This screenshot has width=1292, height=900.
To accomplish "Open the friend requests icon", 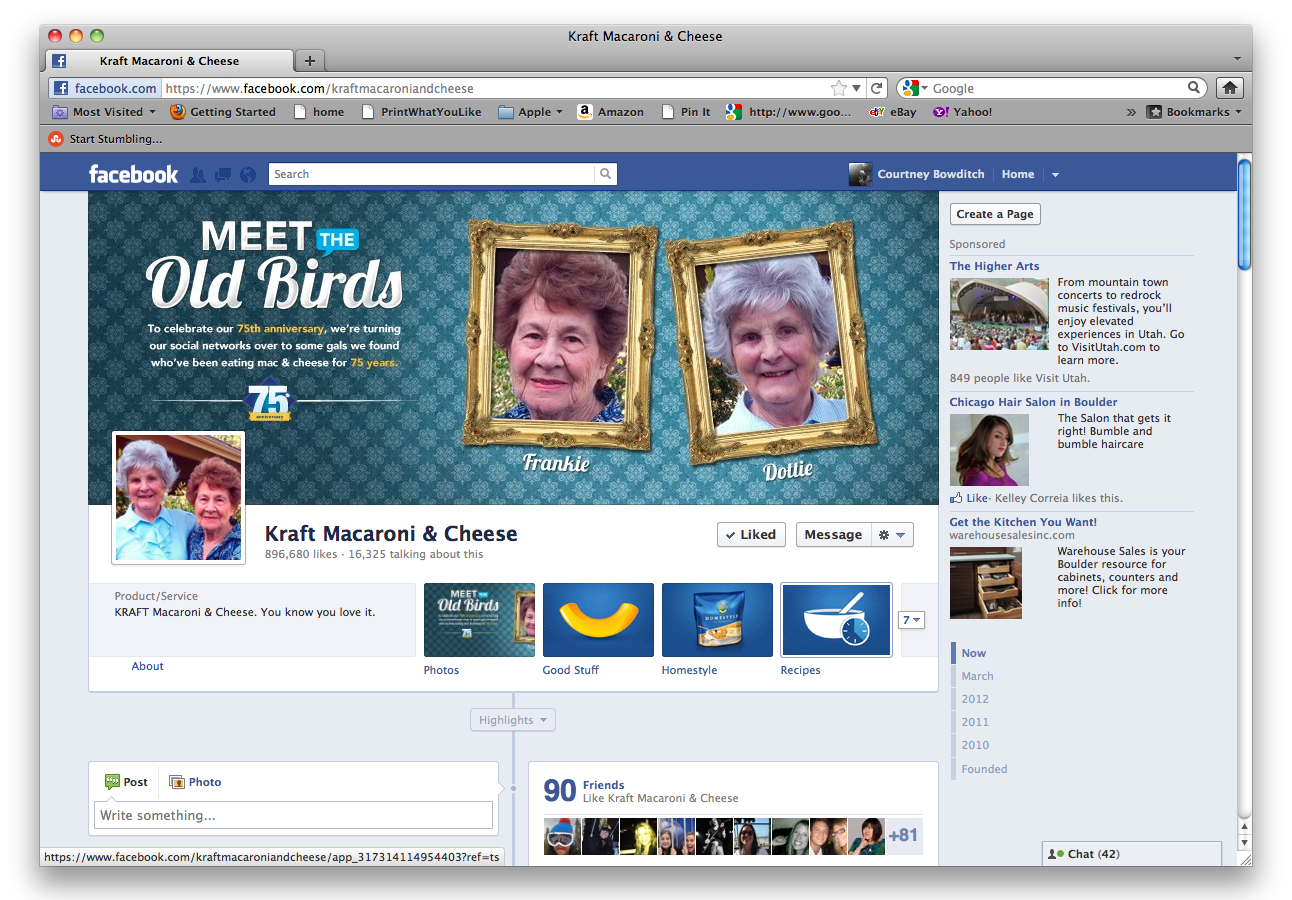I will coord(198,174).
